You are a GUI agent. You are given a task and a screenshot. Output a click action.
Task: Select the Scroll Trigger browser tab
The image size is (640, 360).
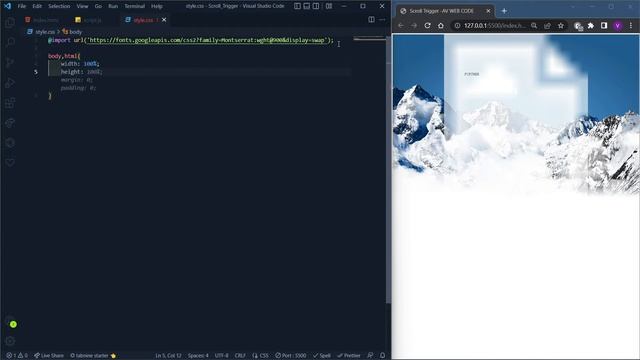click(446, 11)
